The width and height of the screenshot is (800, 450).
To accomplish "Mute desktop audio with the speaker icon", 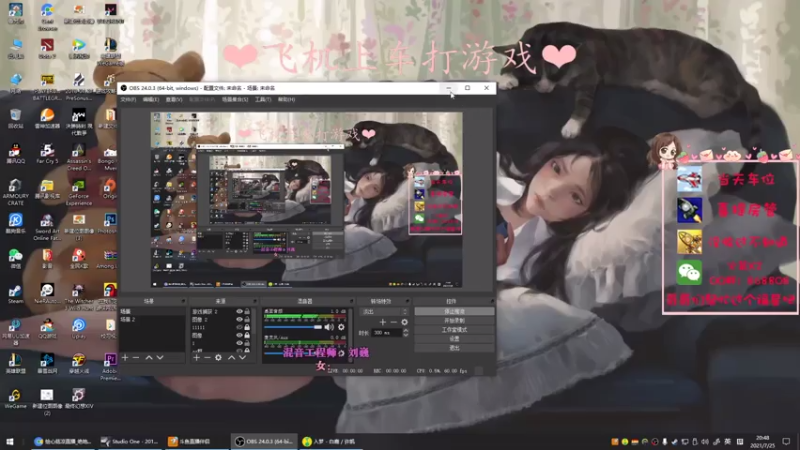I will [x=329, y=327].
